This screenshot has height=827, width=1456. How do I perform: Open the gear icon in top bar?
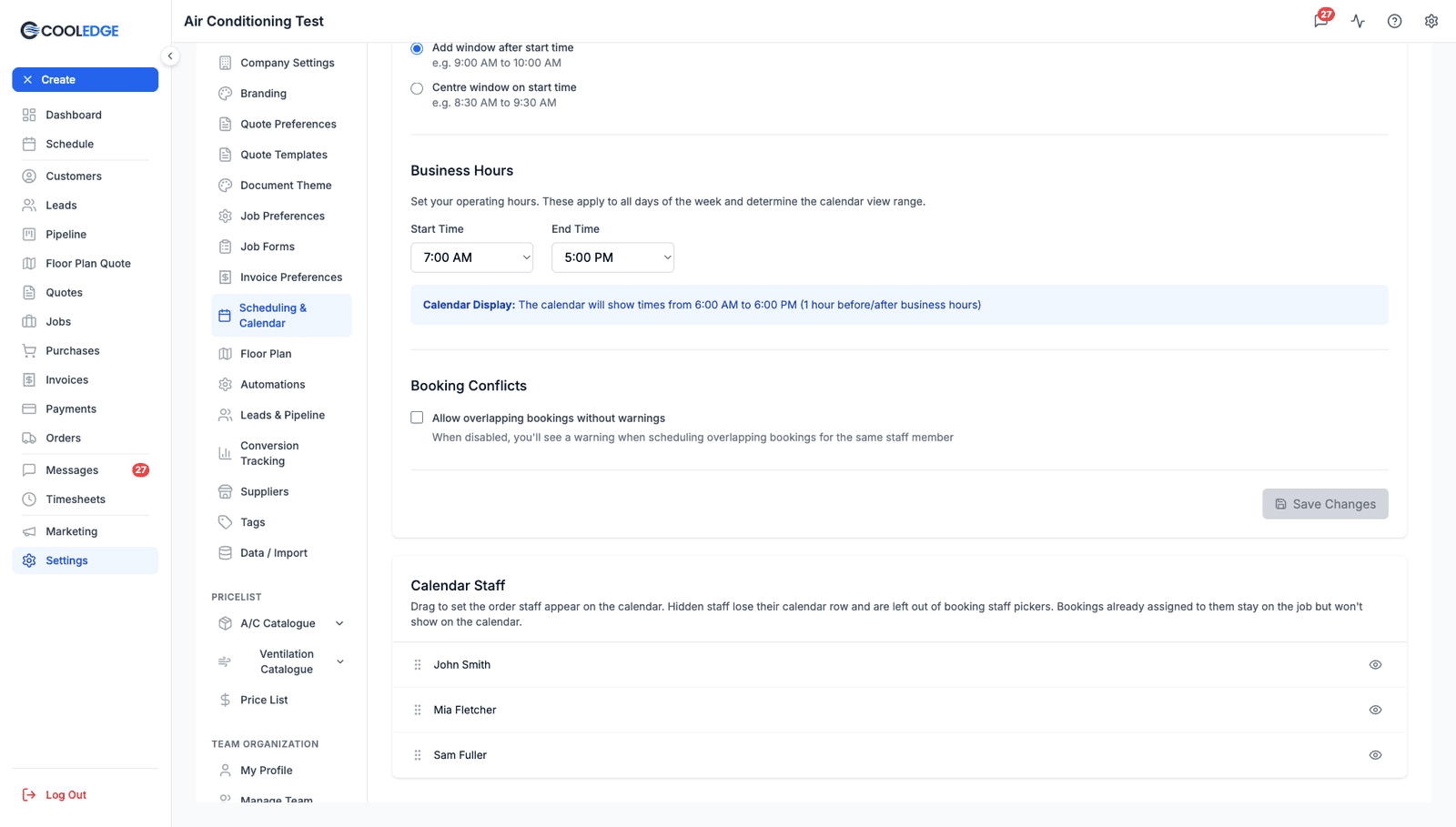(x=1431, y=21)
